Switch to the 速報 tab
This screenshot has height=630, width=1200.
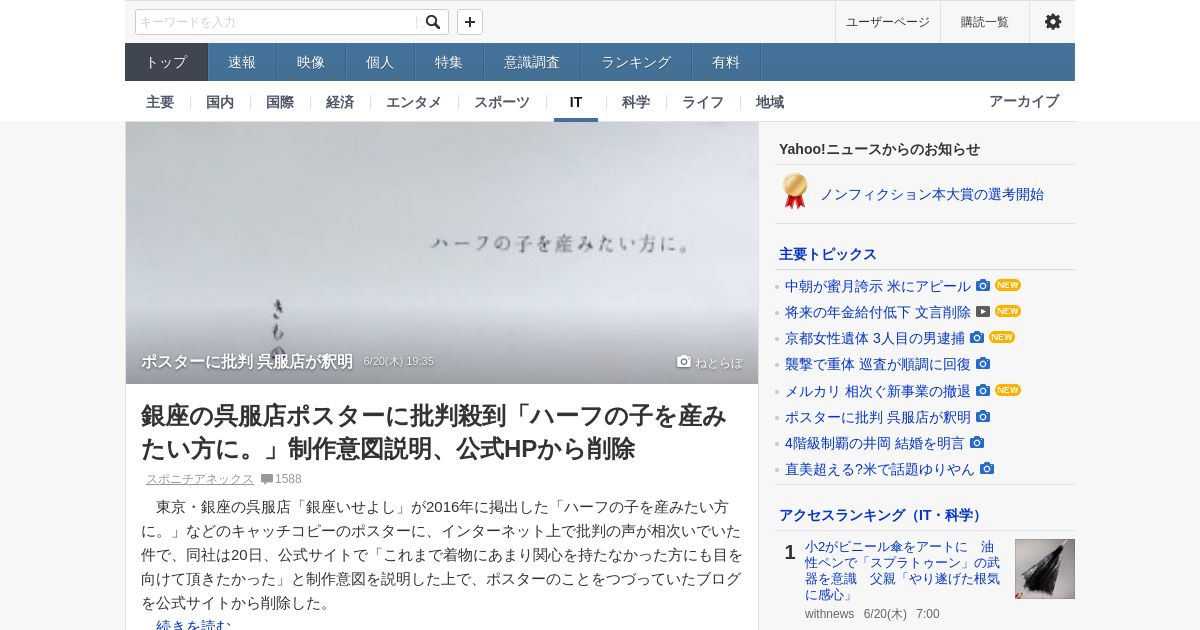(x=242, y=62)
